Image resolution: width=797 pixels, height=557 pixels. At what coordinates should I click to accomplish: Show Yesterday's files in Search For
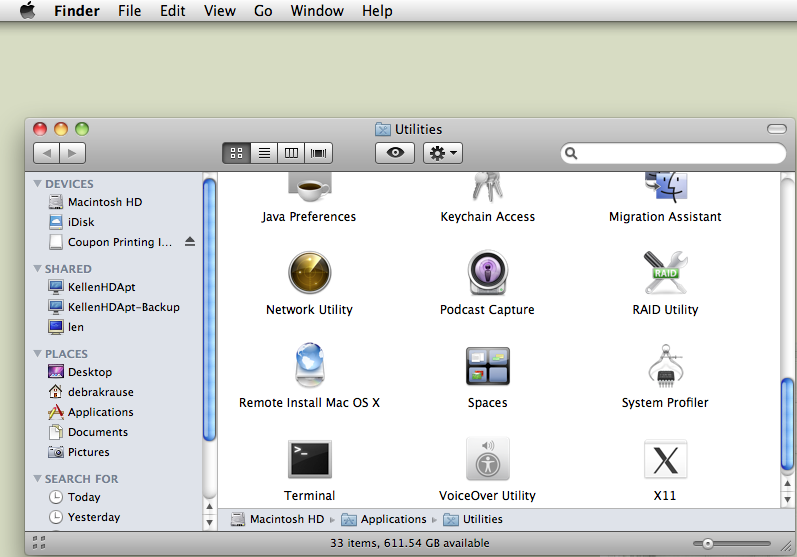click(x=84, y=517)
